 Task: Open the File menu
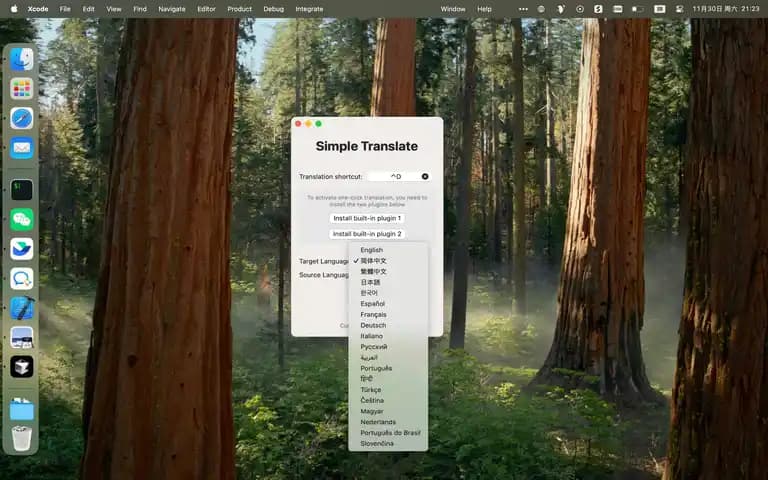[65, 9]
